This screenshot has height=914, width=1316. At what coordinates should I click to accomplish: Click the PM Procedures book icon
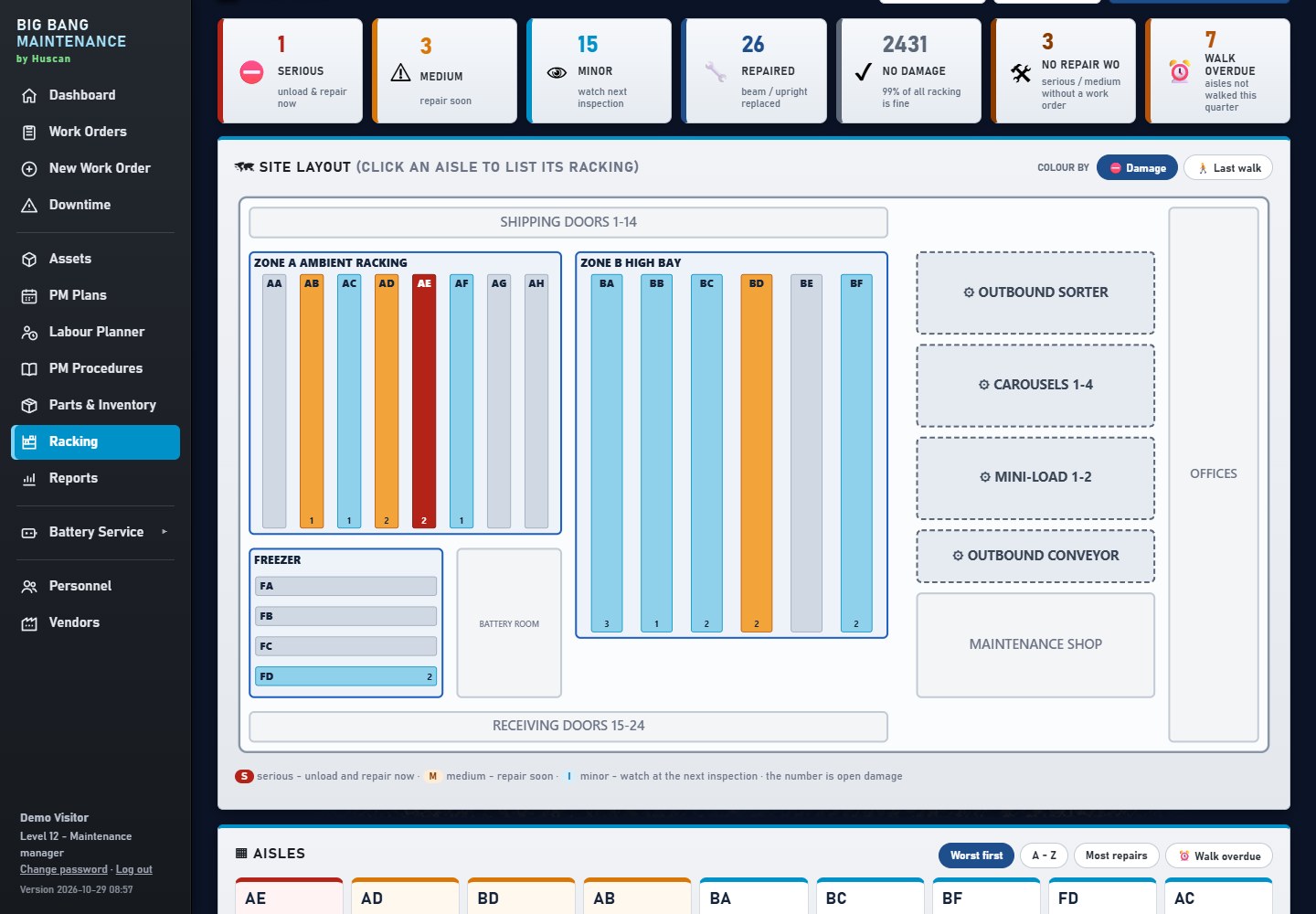click(x=29, y=368)
